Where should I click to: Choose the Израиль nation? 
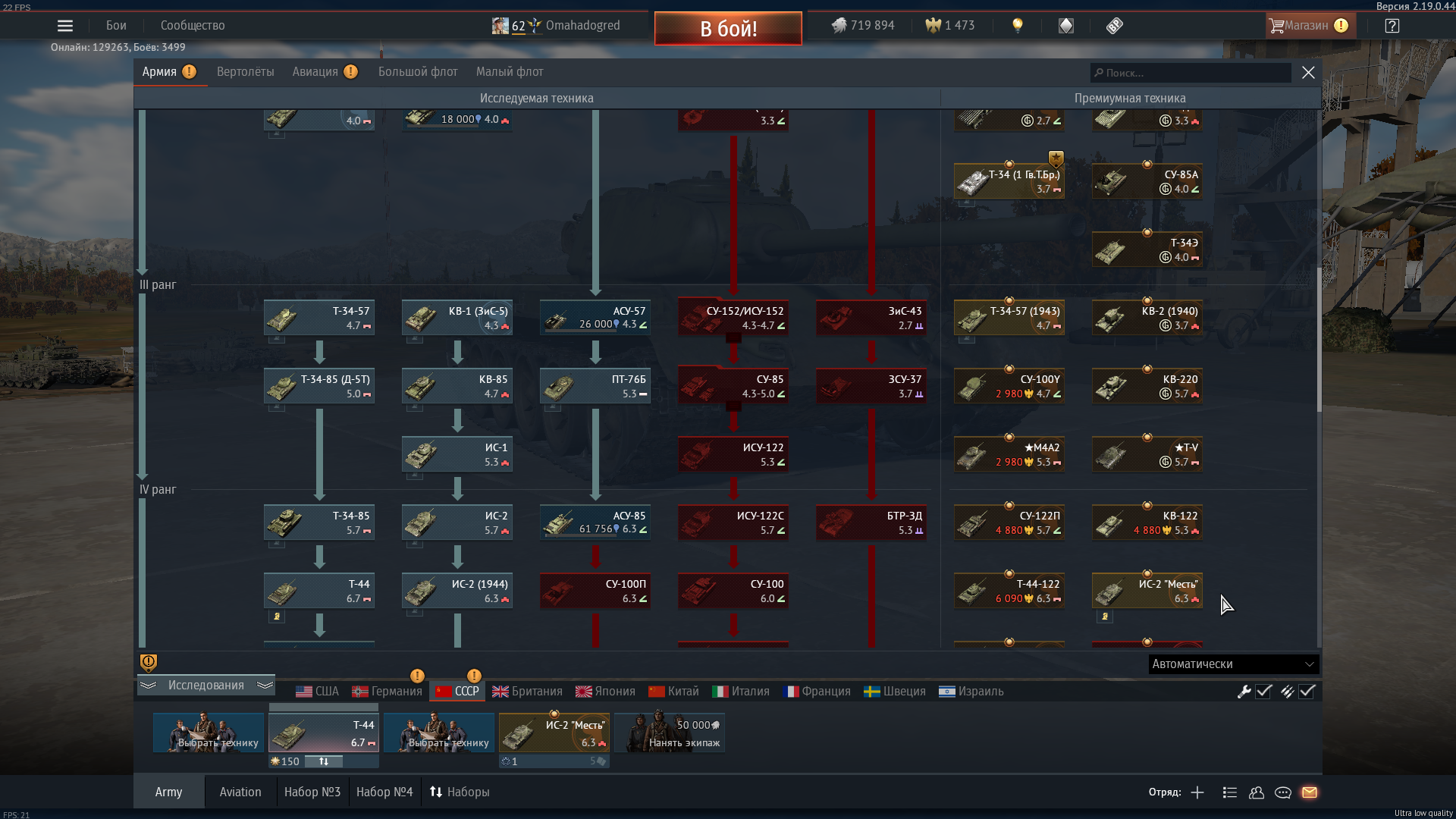point(971,692)
